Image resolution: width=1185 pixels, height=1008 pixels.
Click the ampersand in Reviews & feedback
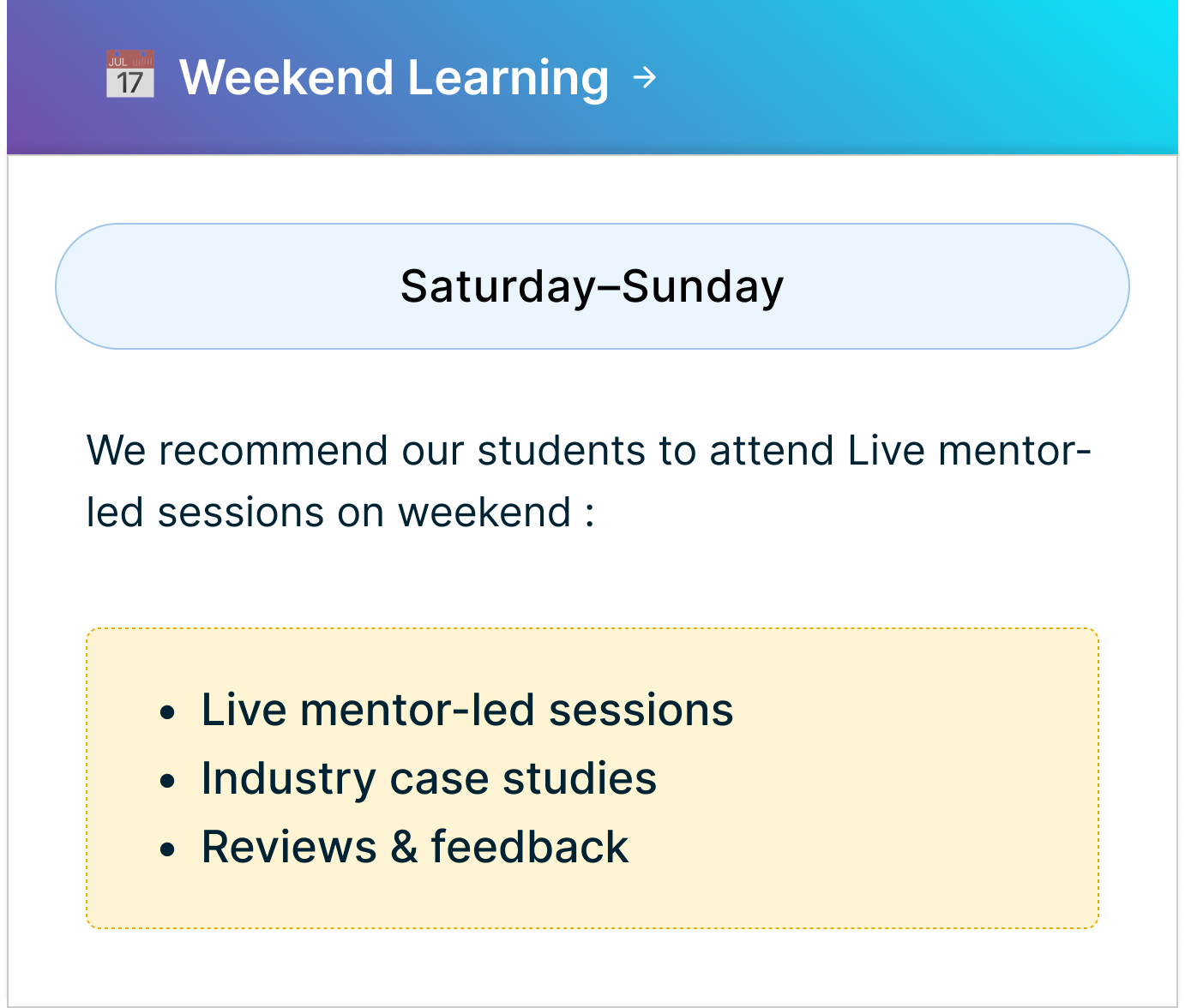point(404,848)
